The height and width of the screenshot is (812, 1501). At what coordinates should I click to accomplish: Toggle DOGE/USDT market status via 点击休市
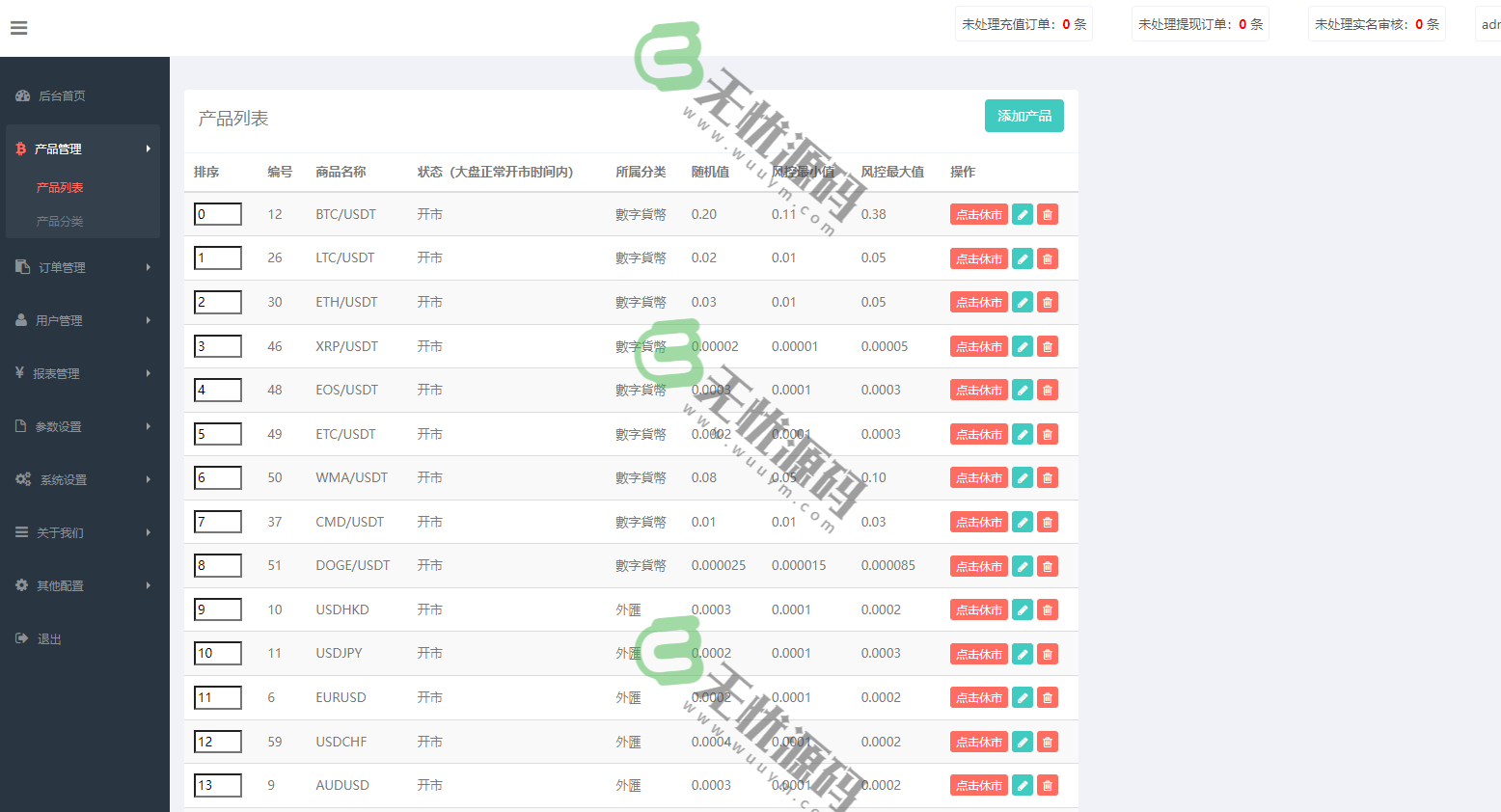(978, 565)
